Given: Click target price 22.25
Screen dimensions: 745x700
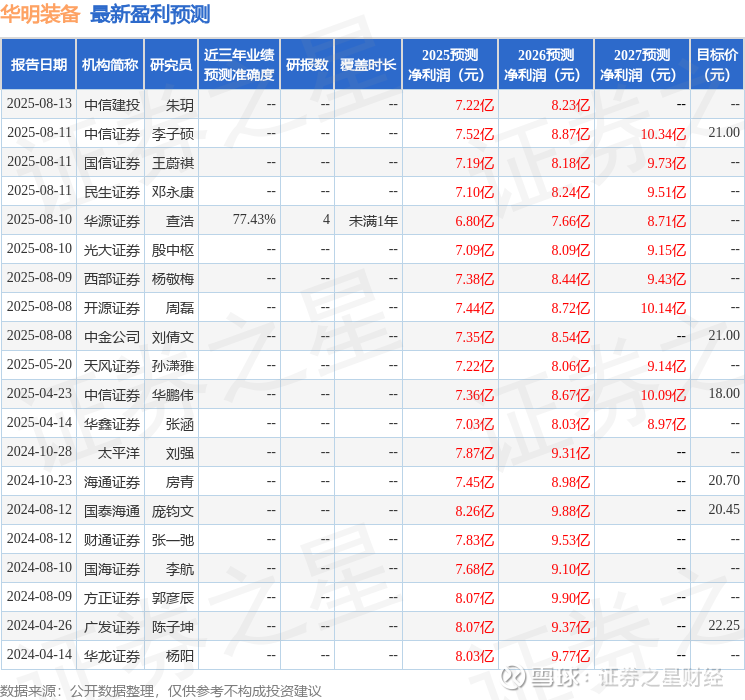Looking at the screenshot, I should [724, 625].
